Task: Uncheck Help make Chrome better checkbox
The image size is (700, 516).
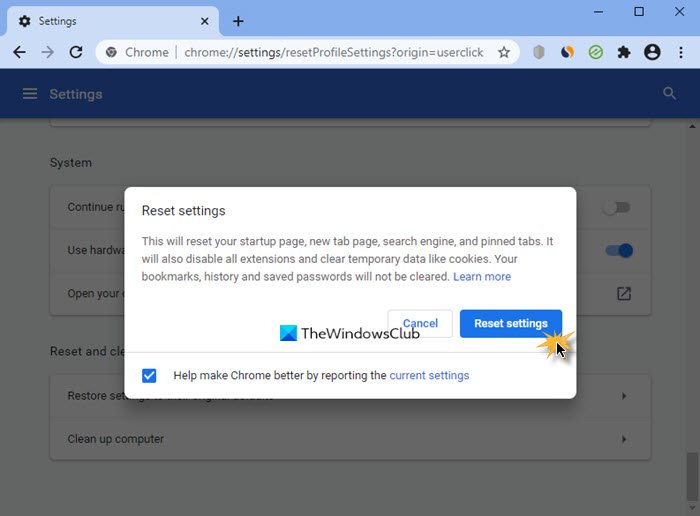Action: [x=149, y=376]
